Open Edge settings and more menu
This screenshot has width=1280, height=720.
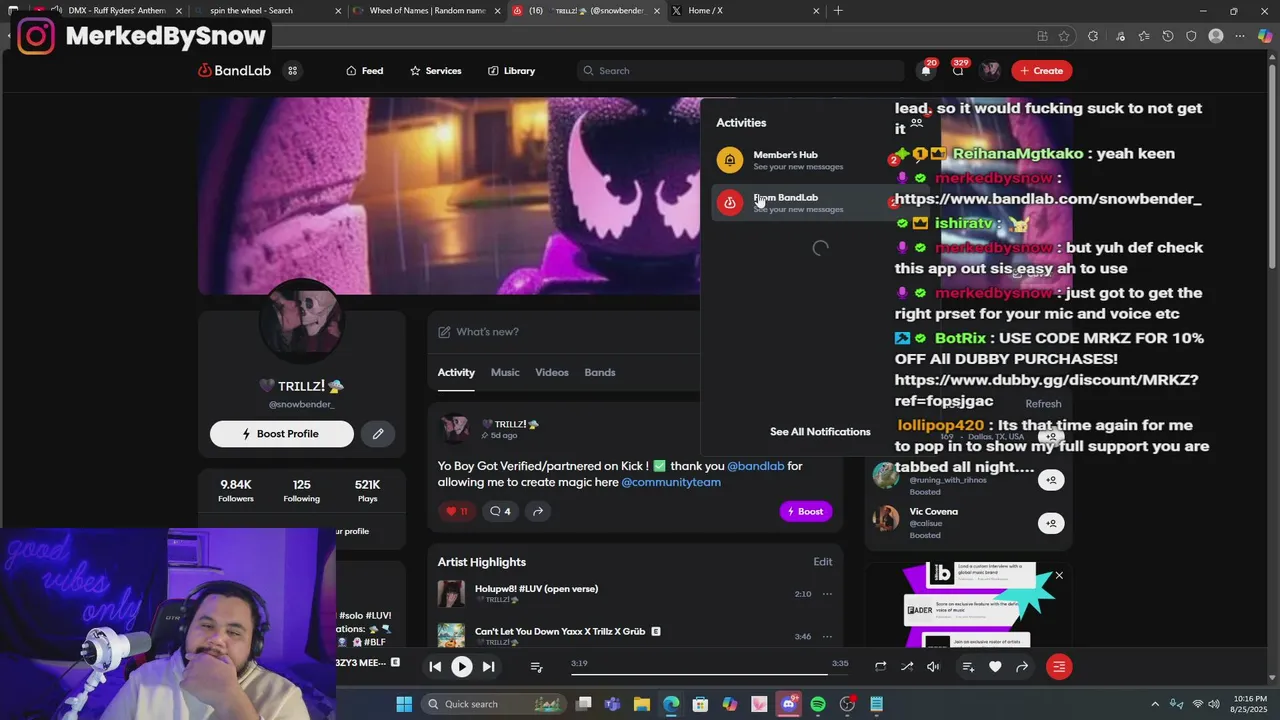[1240, 36]
